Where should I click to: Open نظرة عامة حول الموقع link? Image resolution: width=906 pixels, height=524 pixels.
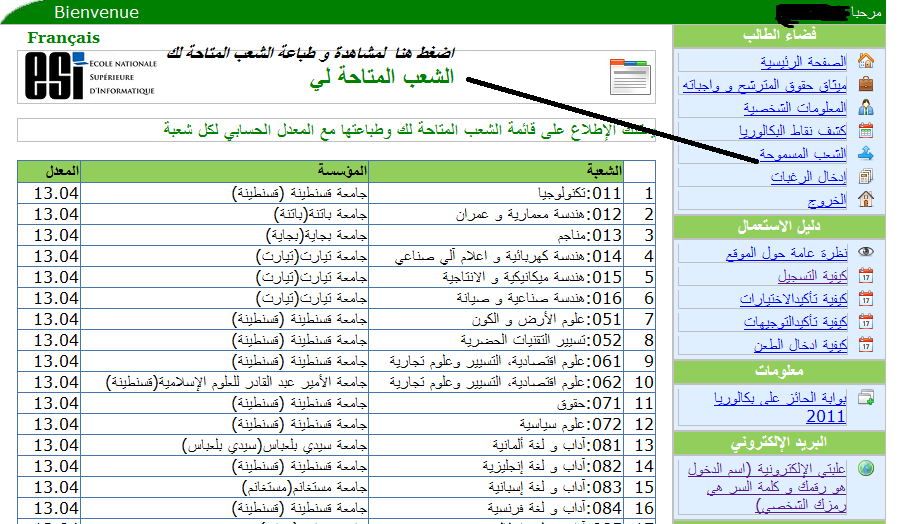tap(786, 252)
